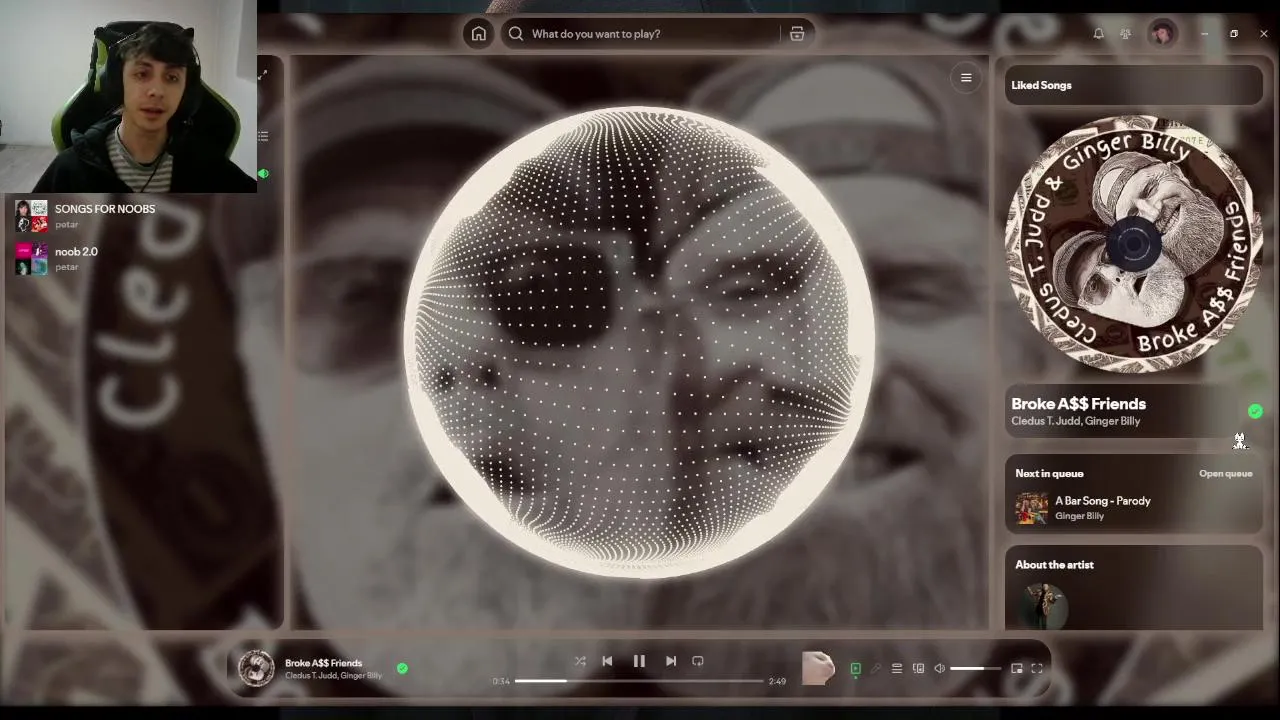
Task: Open Ginger Billy under the next-in-queue song
Action: pos(1079,516)
